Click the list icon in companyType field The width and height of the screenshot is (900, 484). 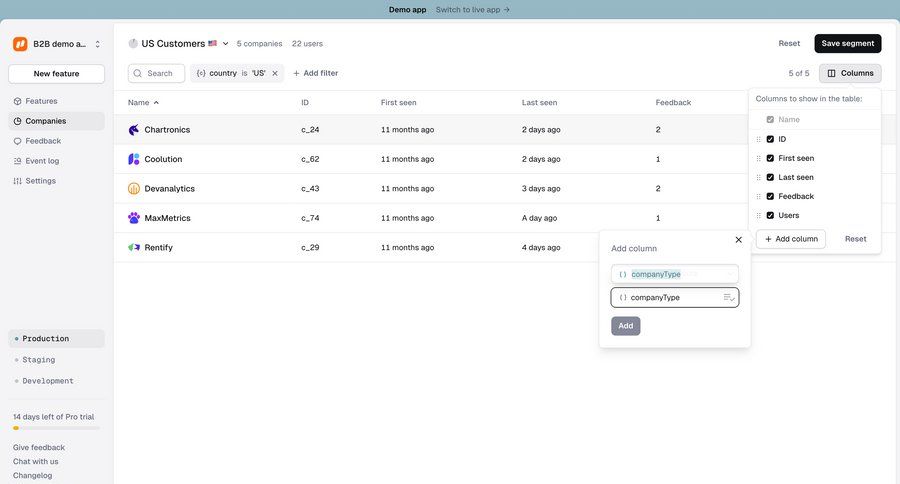click(x=729, y=297)
